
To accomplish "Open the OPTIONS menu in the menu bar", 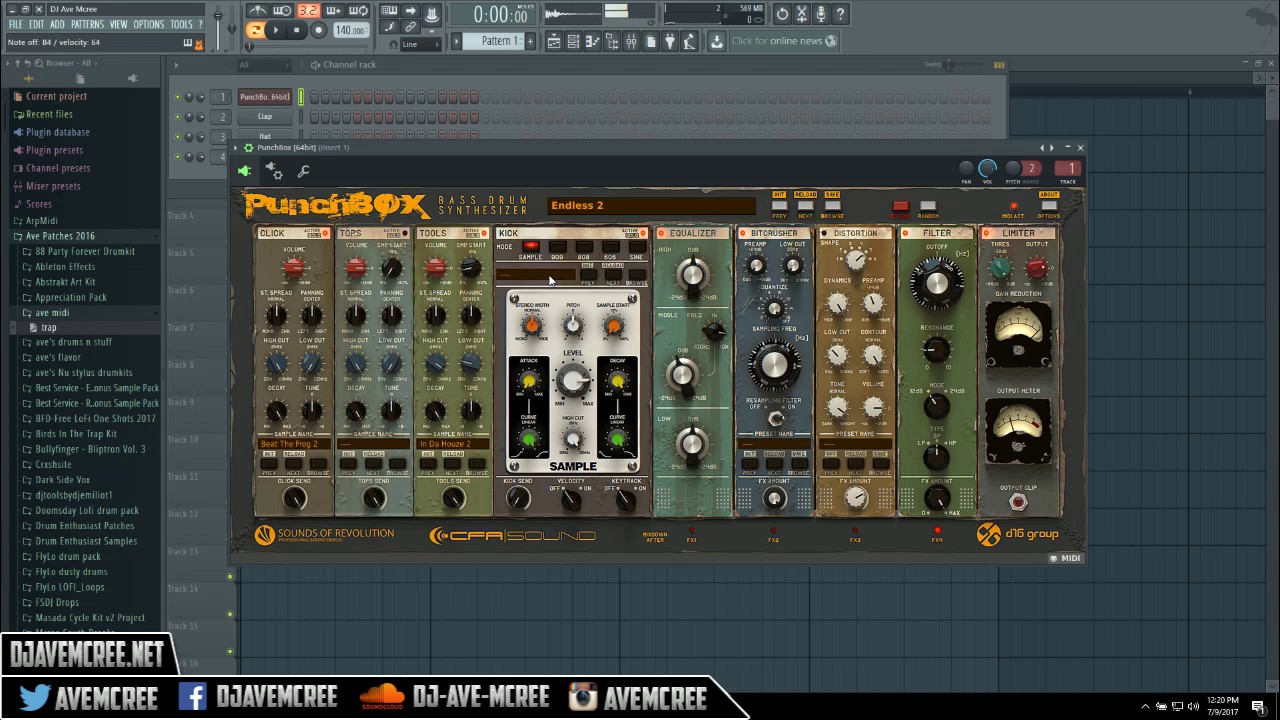I will point(146,24).
